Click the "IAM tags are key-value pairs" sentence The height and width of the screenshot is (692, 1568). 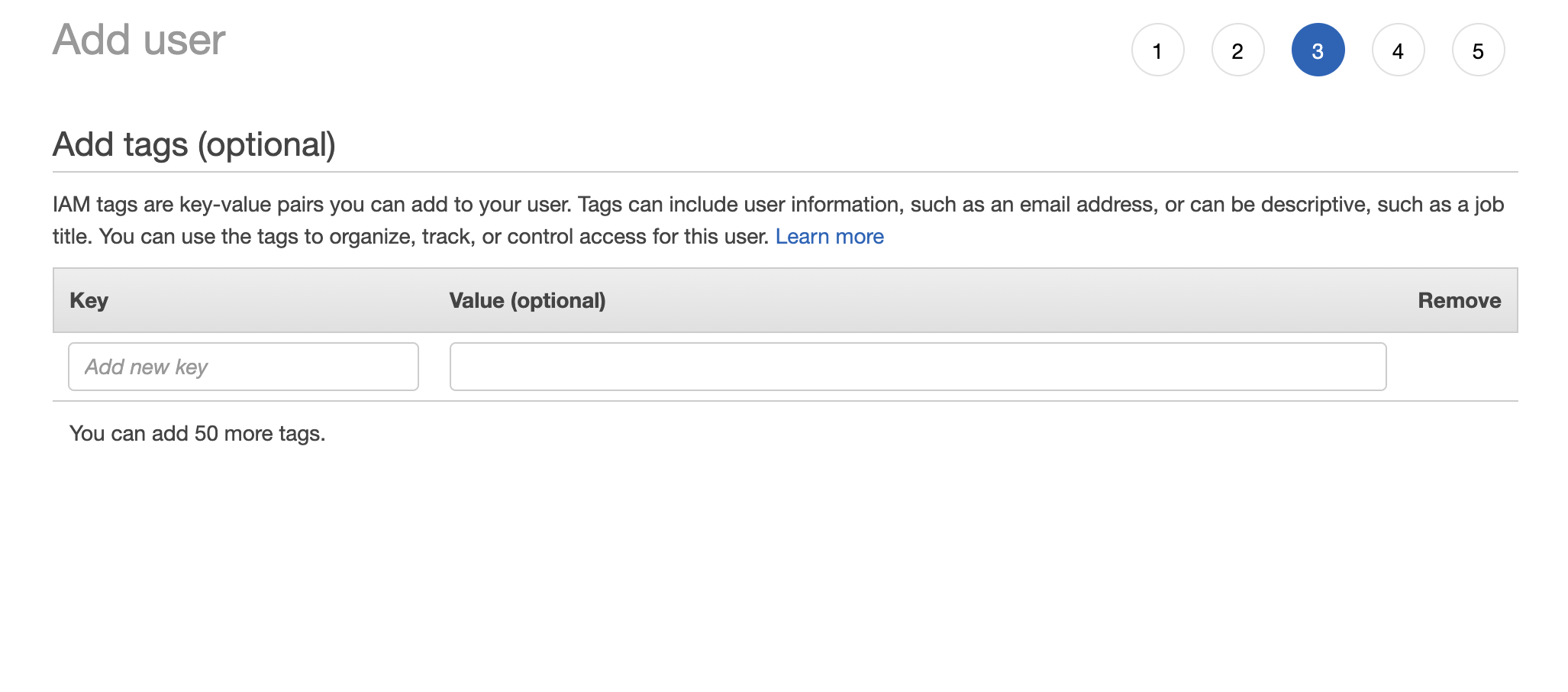[x=311, y=205]
